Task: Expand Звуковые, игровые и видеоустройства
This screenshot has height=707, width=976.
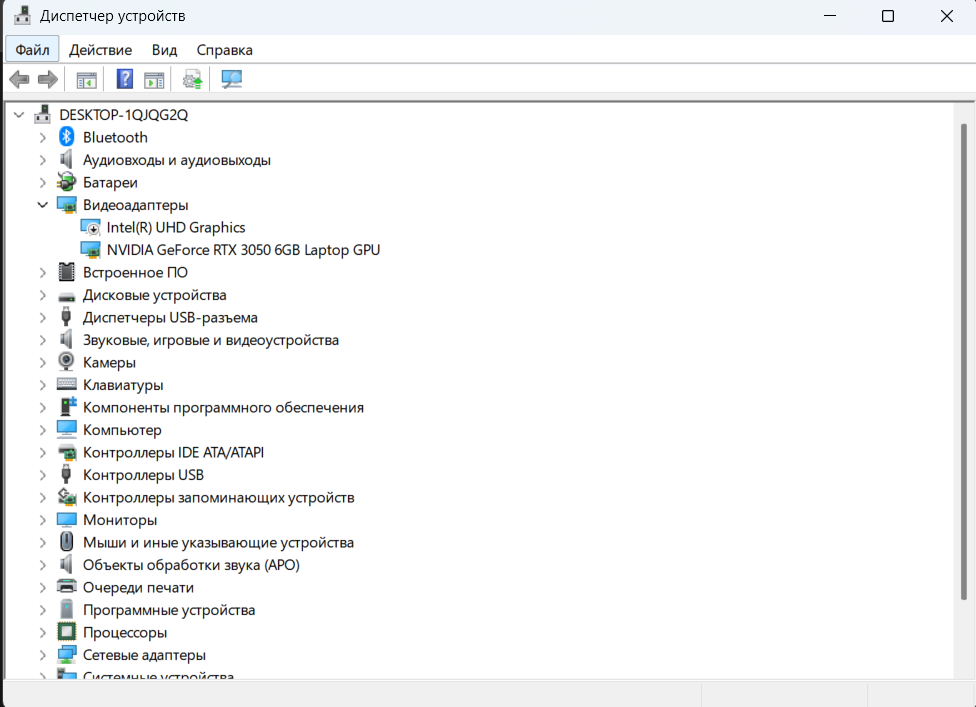Action: pyautogui.click(x=42, y=340)
